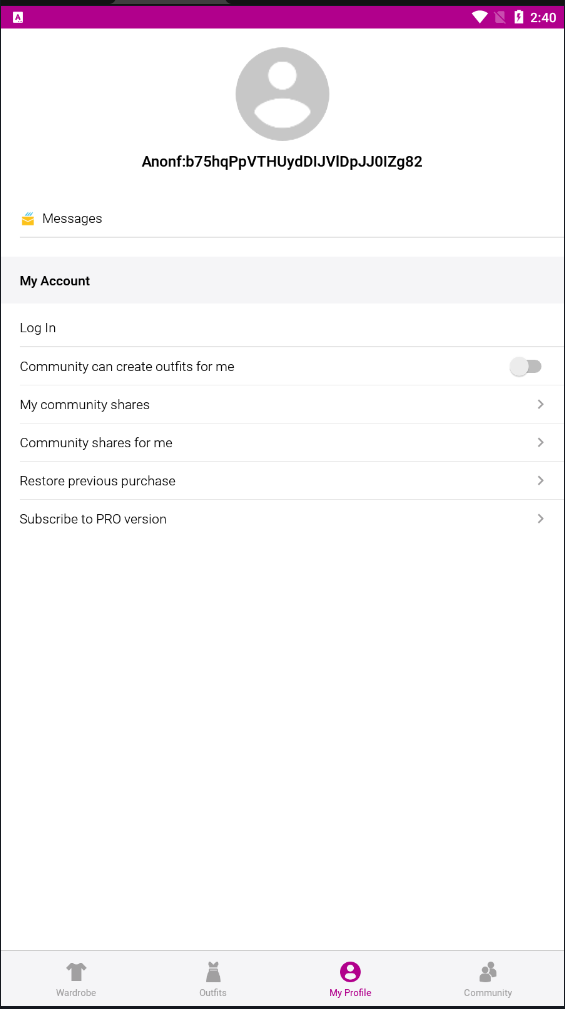Screen dimensions: 565x1009
Task: Click the Restore previous purchase chevron
Action: (x=541, y=481)
